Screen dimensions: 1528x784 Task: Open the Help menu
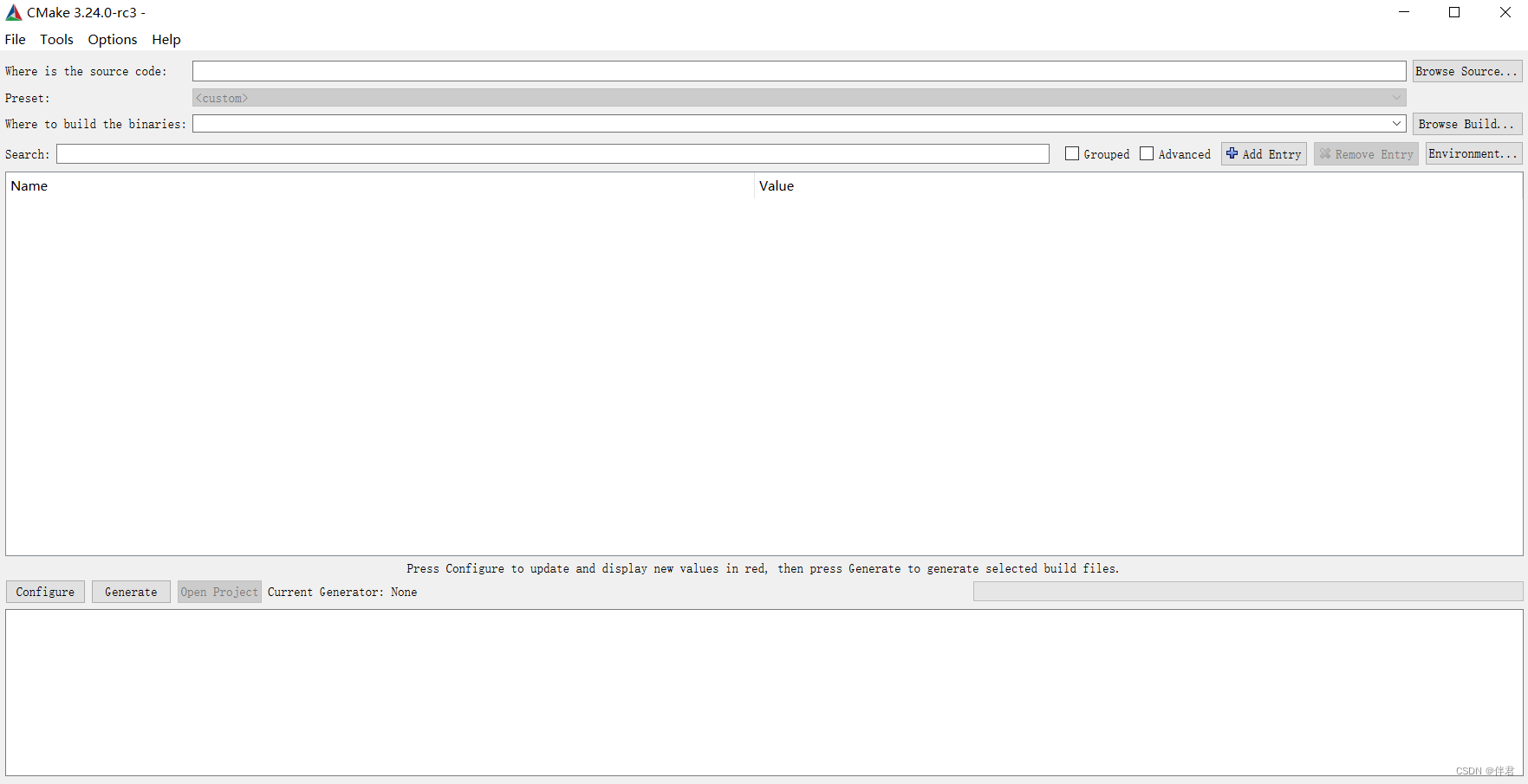166,40
